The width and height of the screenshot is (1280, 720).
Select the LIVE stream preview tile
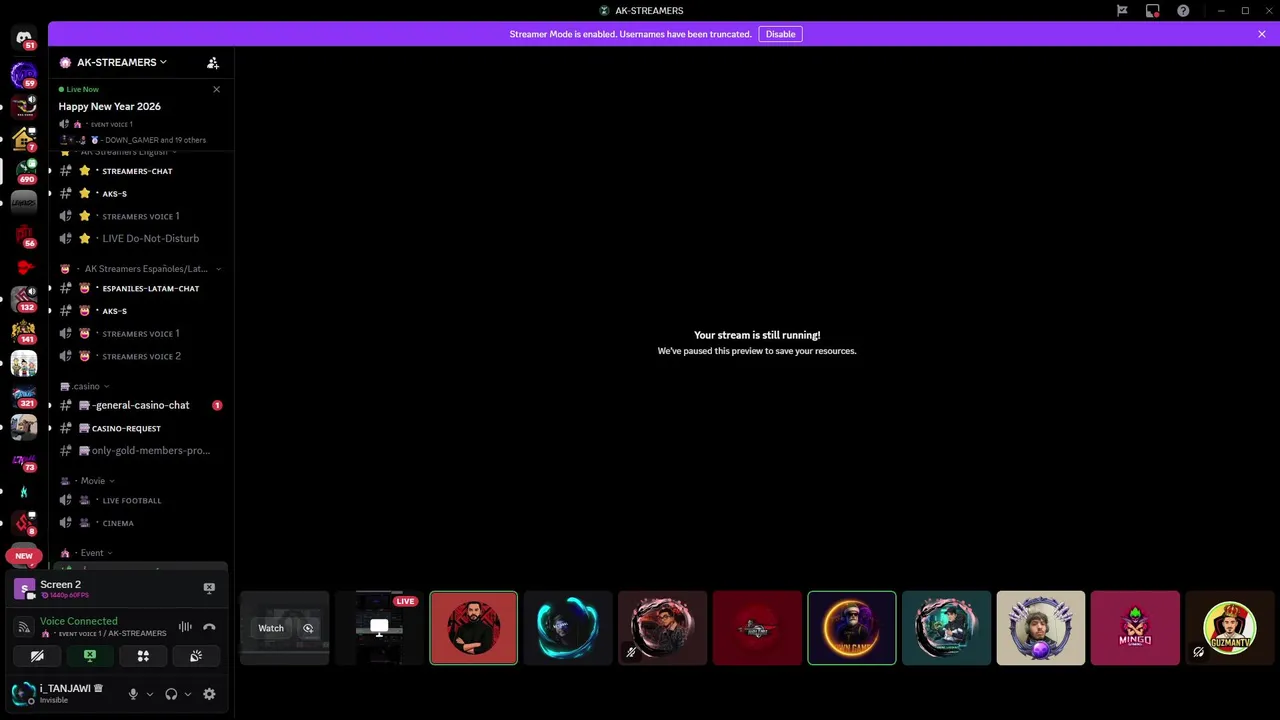pyautogui.click(x=379, y=628)
